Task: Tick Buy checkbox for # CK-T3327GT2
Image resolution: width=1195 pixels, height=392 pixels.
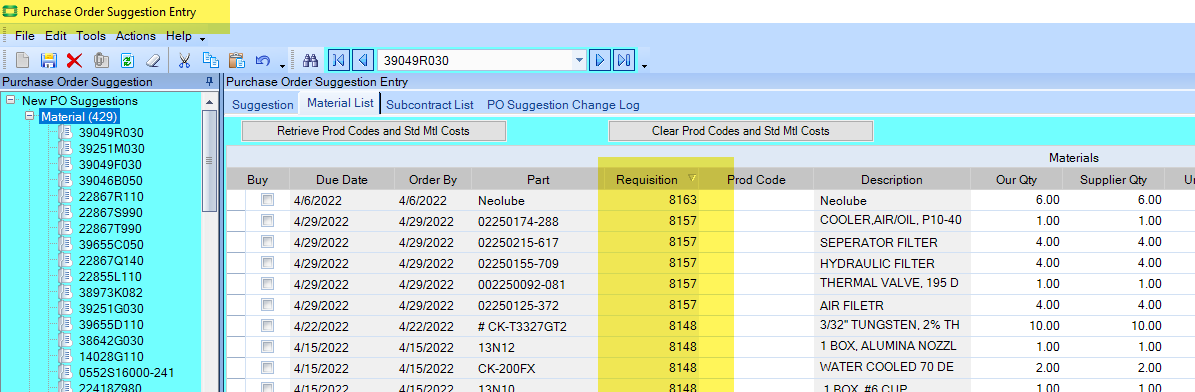Action: coord(268,326)
